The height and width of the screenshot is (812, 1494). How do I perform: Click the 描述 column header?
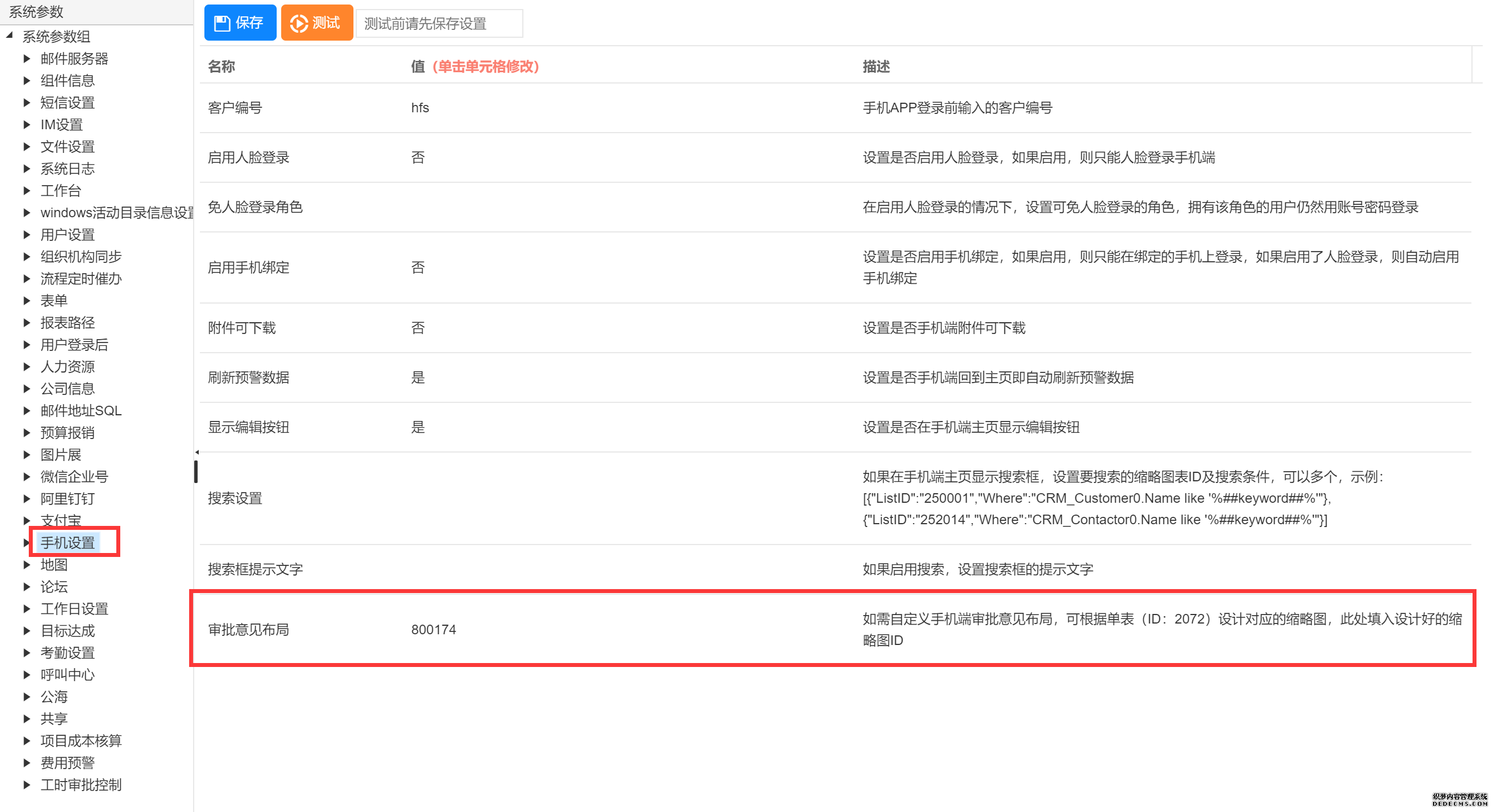point(876,67)
